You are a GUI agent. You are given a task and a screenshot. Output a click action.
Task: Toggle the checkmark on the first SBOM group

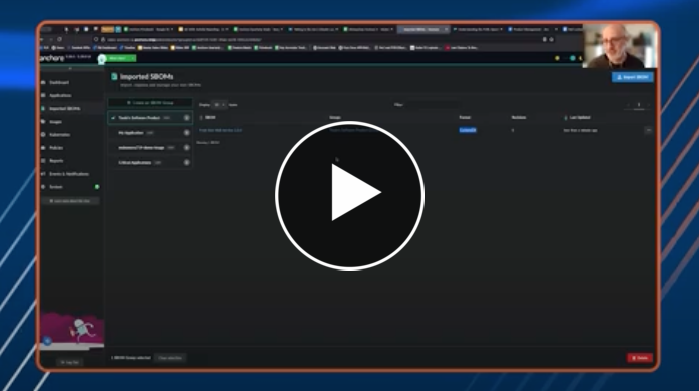(113, 118)
